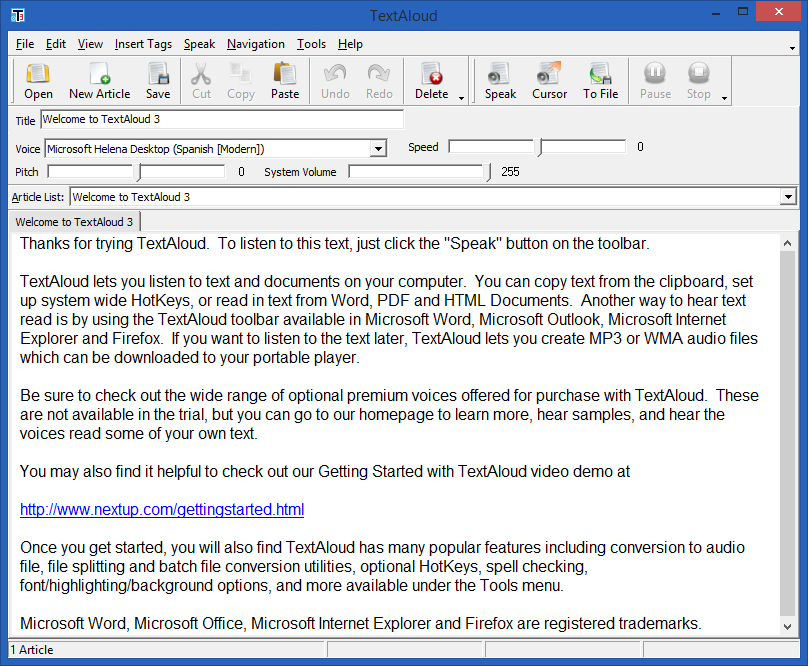Click into the Title text field
Viewport: 808px width, 666px height.
click(x=221, y=120)
